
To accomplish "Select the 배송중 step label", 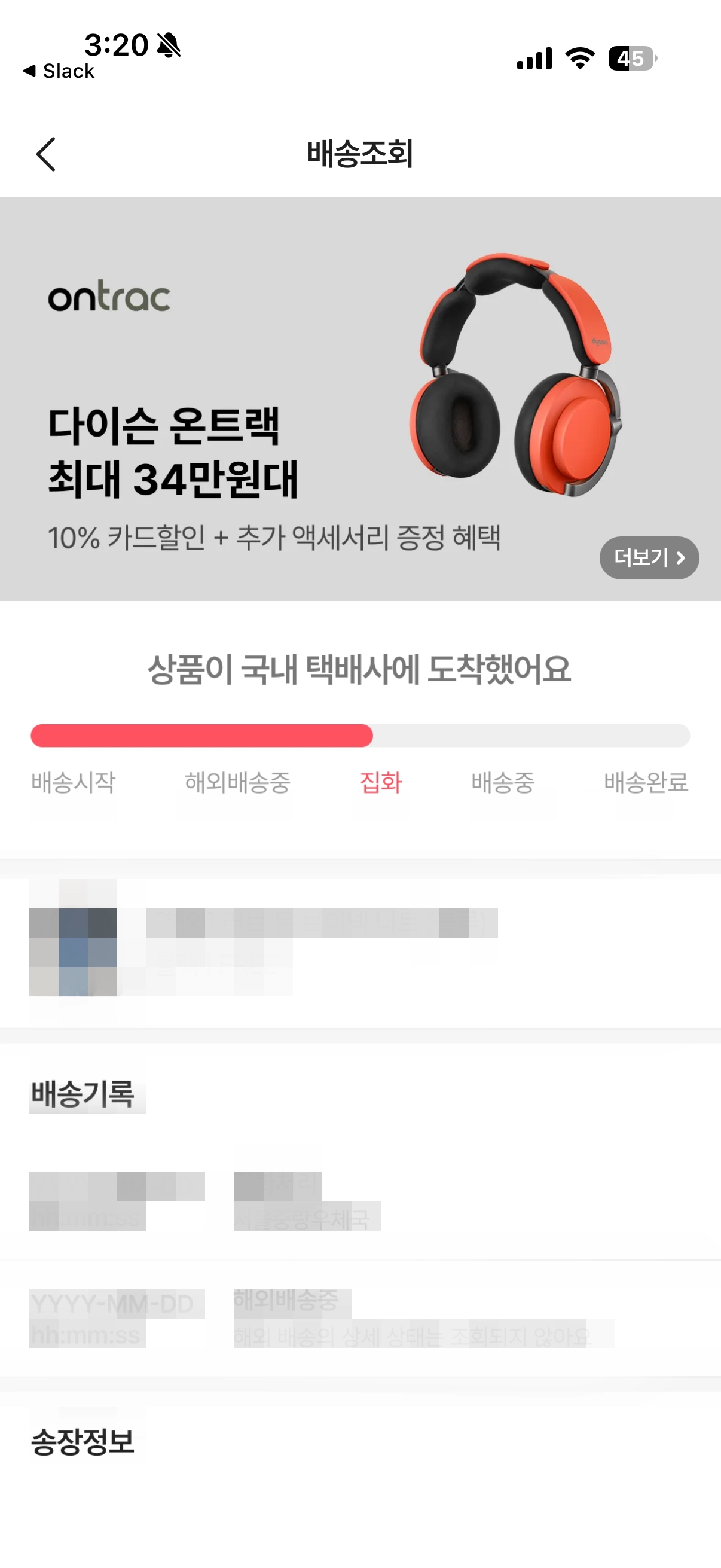I will coord(503,782).
